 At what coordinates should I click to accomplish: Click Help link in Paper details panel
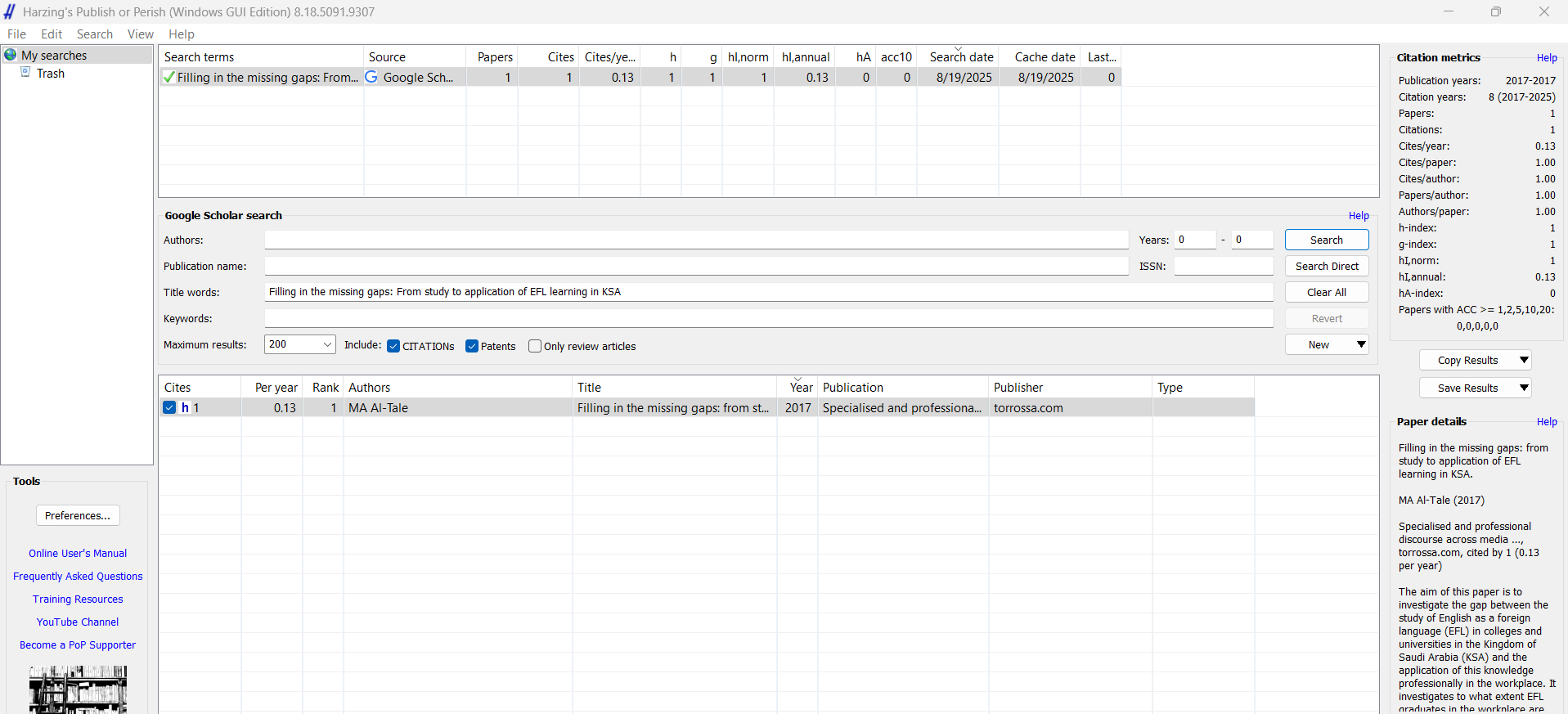pos(1547,421)
